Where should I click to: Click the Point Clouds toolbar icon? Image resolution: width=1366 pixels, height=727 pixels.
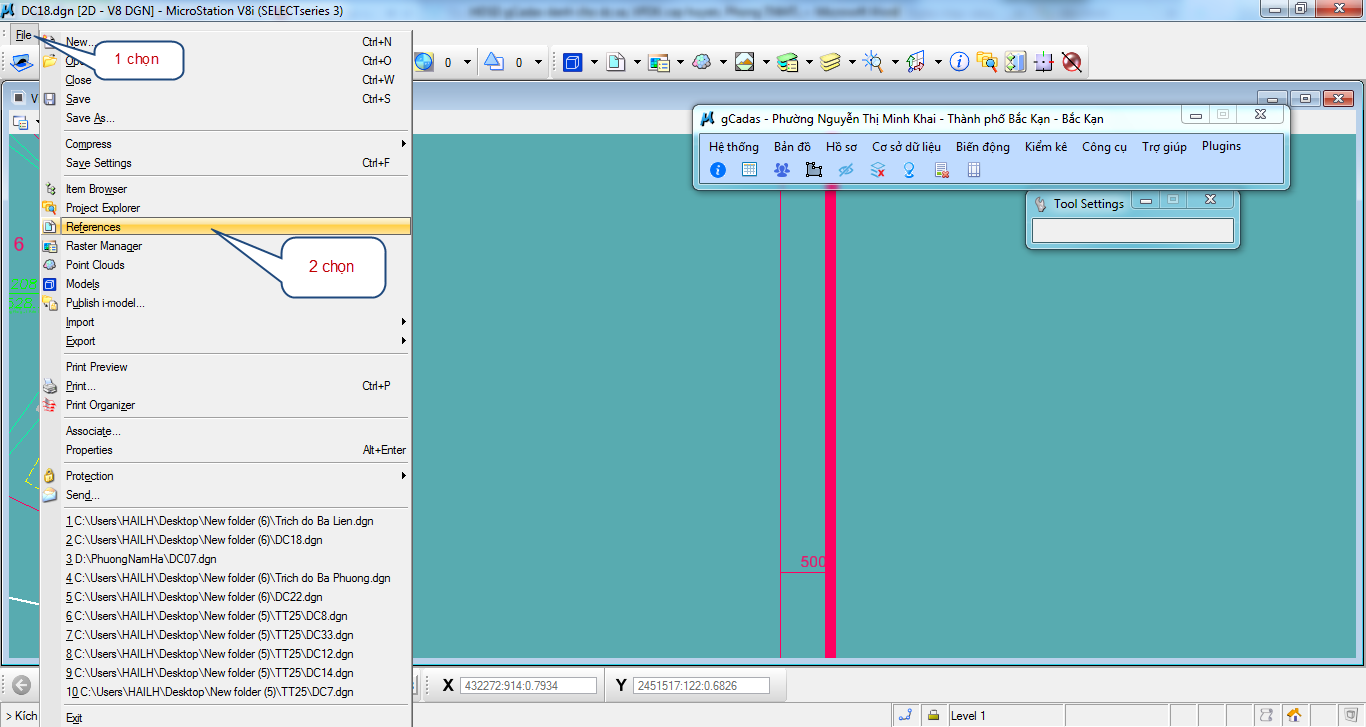click(x=702, y=62)
